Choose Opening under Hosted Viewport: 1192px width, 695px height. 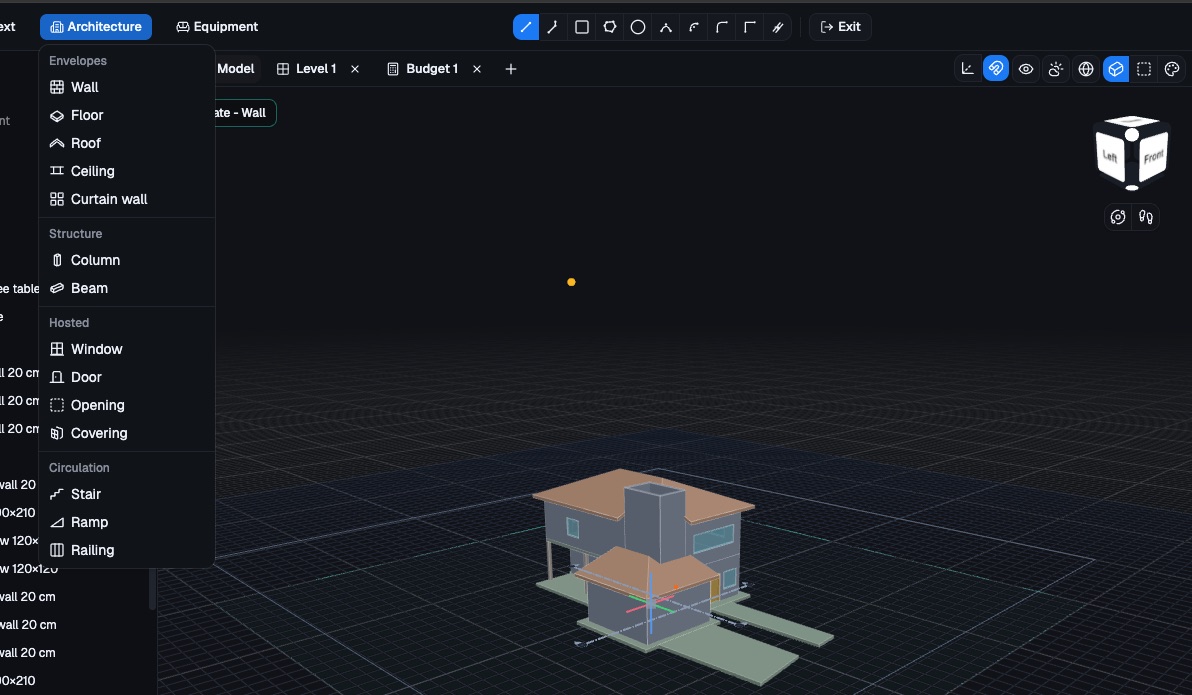pos(127,406)
